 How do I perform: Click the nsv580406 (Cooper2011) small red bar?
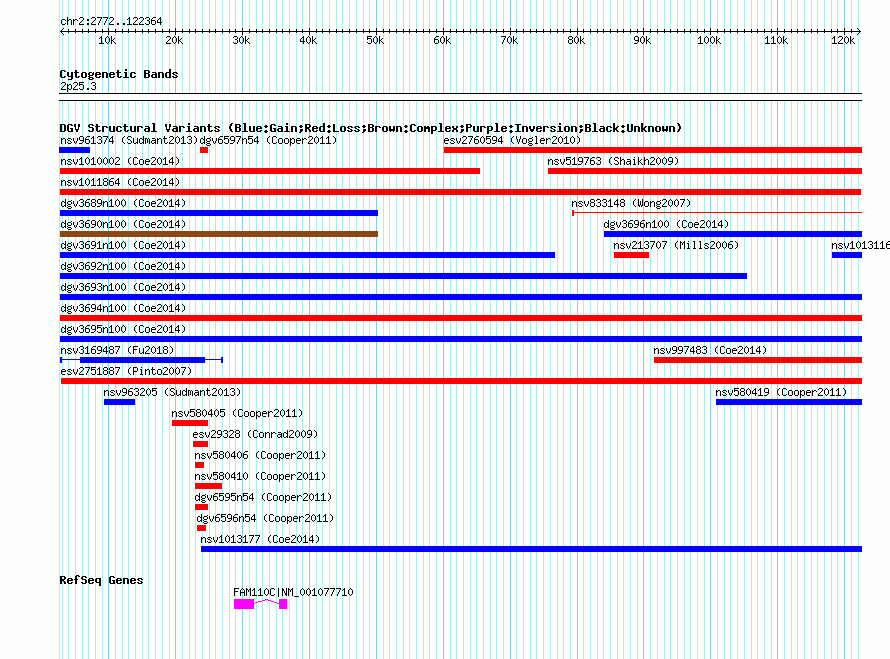pos(199,465)
